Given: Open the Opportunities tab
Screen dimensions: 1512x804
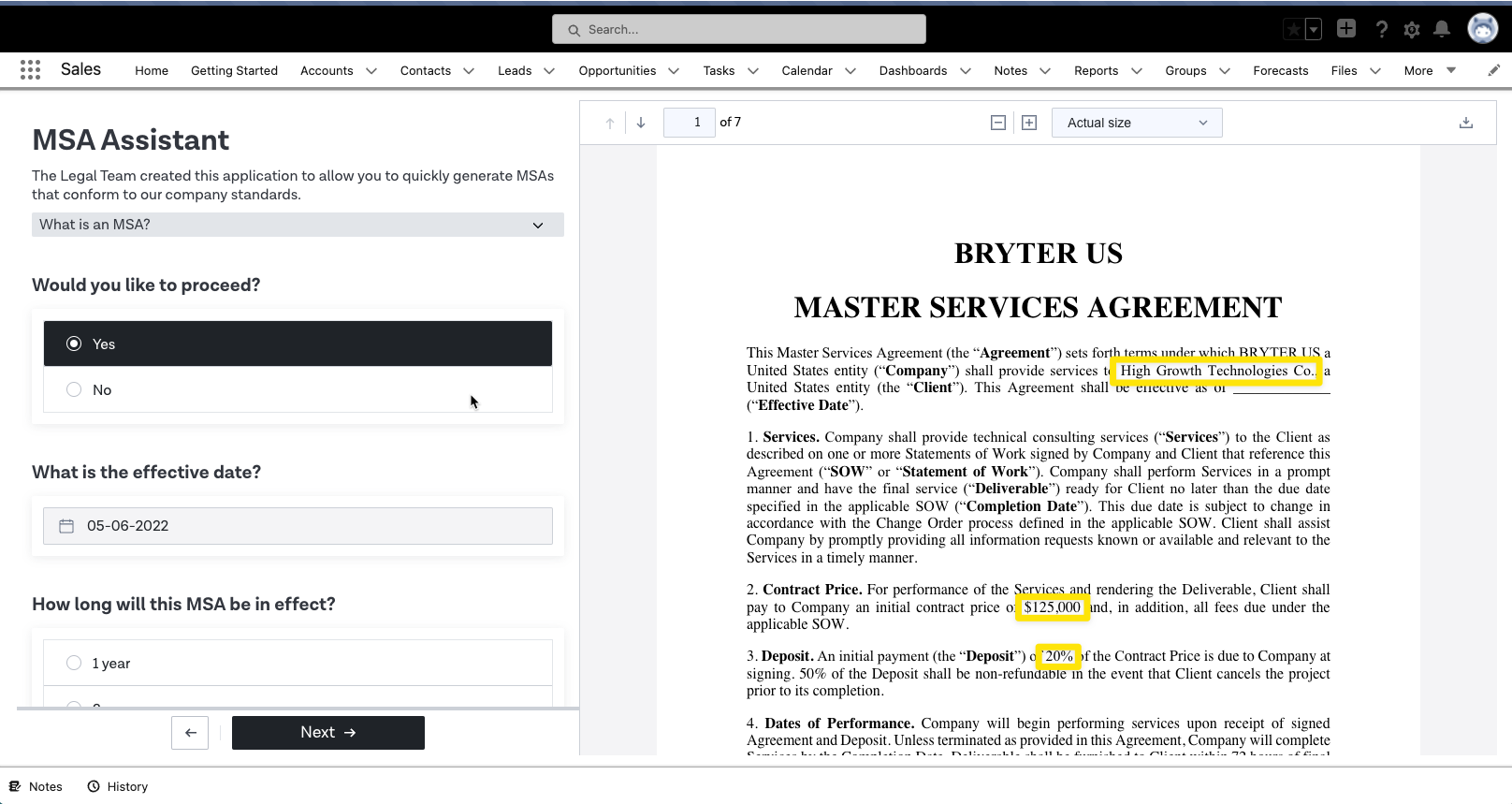Looking at the screenshot, I should (x=618, y=70).
